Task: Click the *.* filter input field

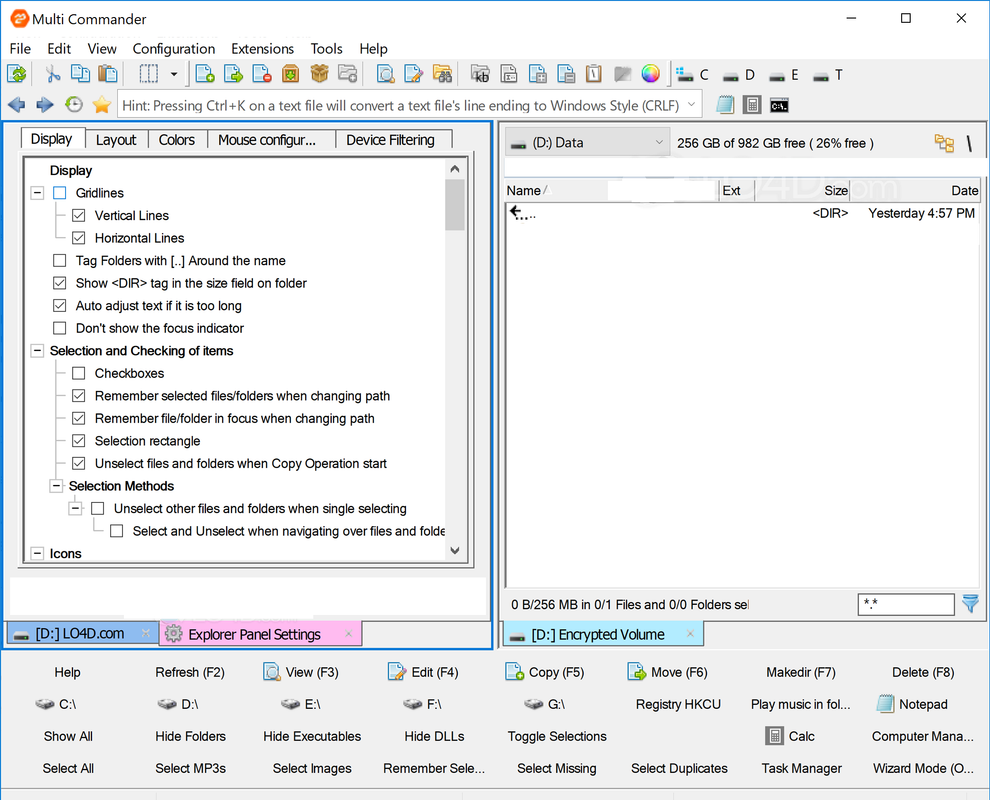Action: click(906, 604)
